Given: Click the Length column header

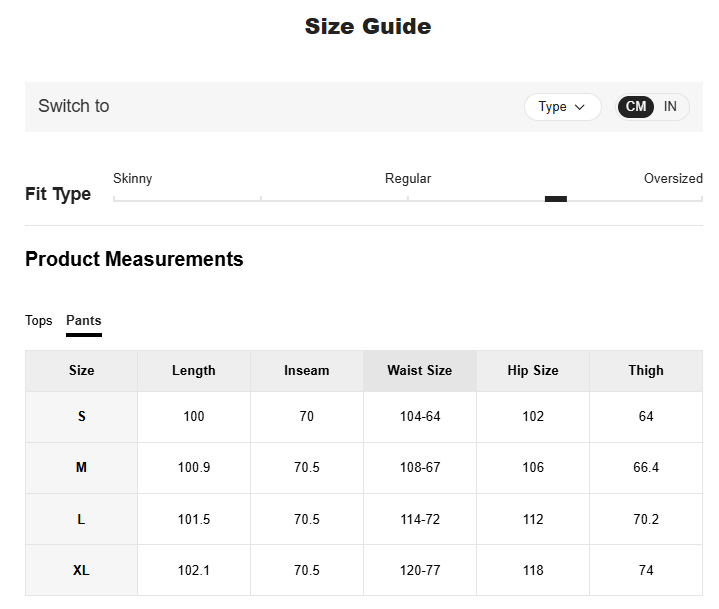Looking at the screenshot, I should tap(194, 371).
